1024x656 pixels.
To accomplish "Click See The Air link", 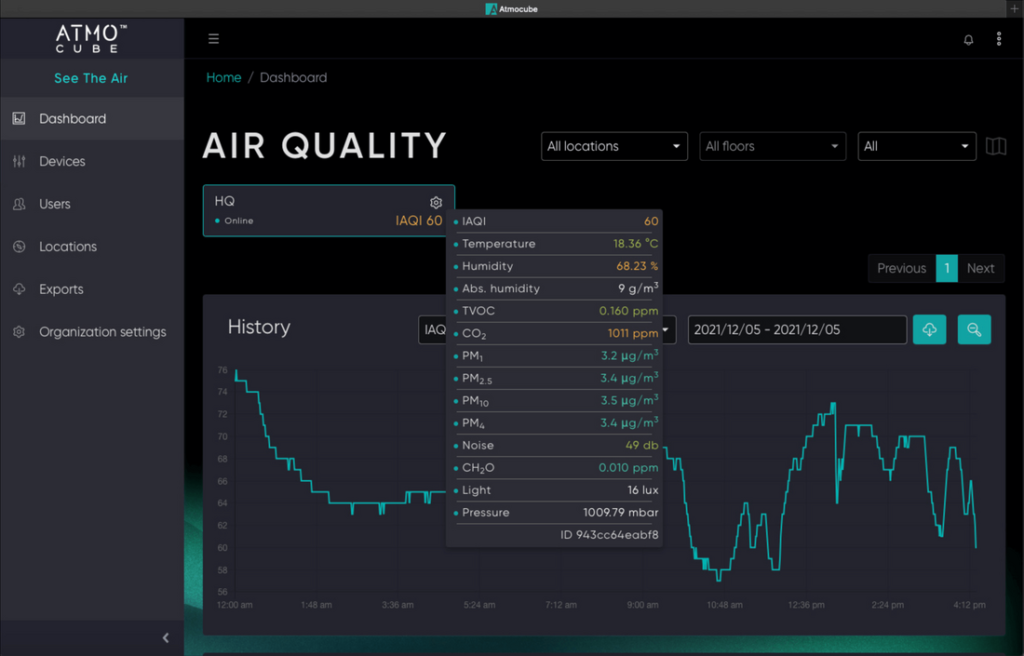I will (x=91, y=78).
